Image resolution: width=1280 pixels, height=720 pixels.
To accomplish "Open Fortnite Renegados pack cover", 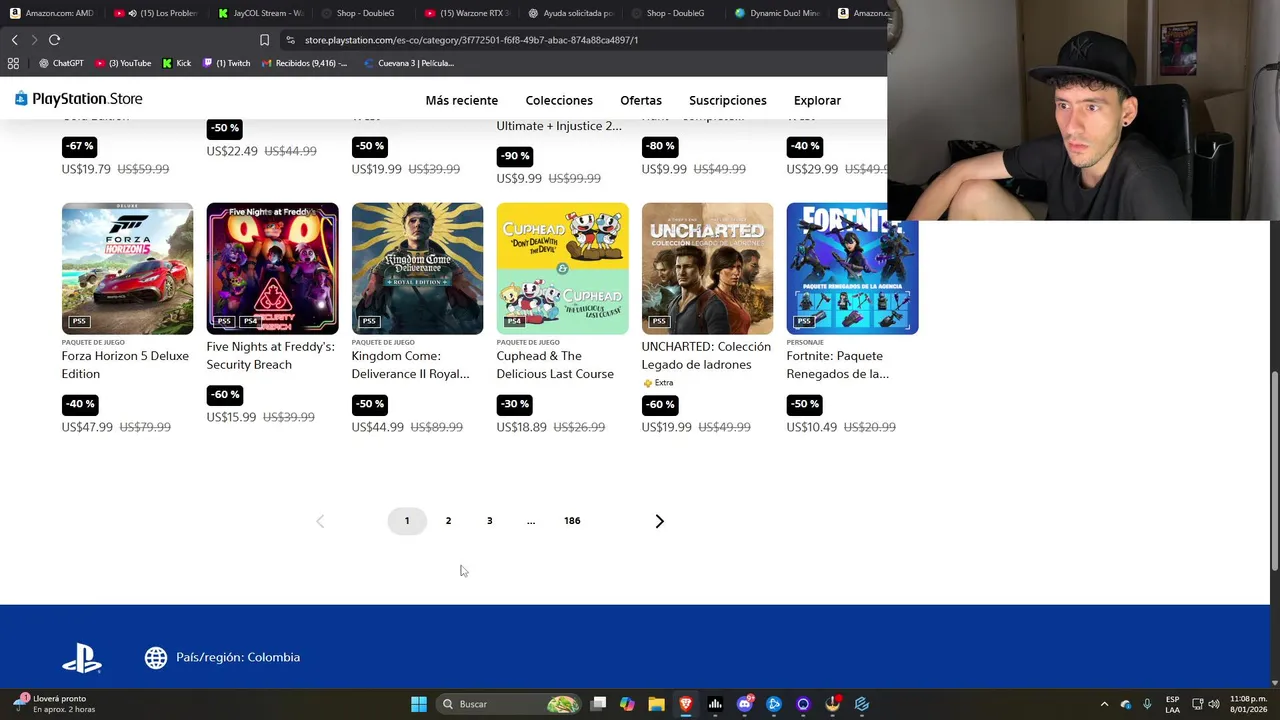I will (x=852, y=268).
